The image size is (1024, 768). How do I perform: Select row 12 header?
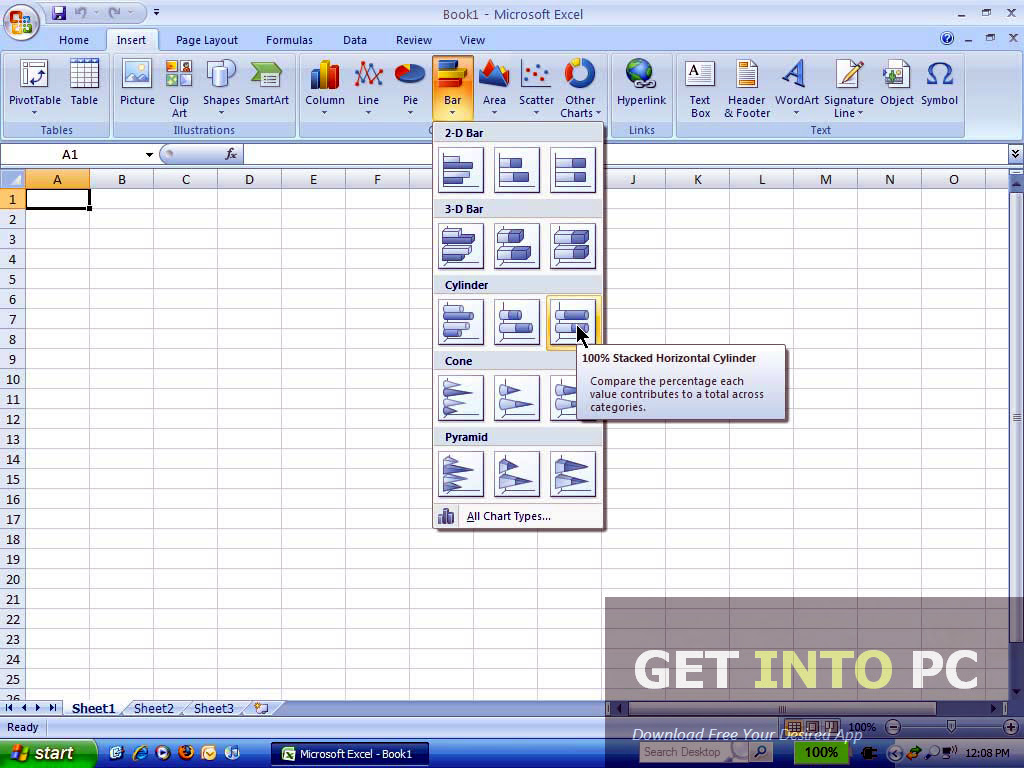[12, 419]
